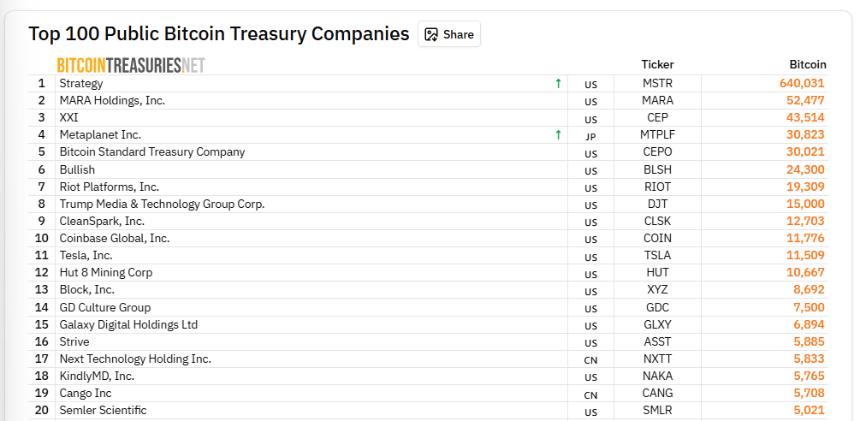Image resolution: width=860 pixels, height=421 pixels.
Task: Click the JP country tag for Metaplanet
Action: tap(590, 136)
